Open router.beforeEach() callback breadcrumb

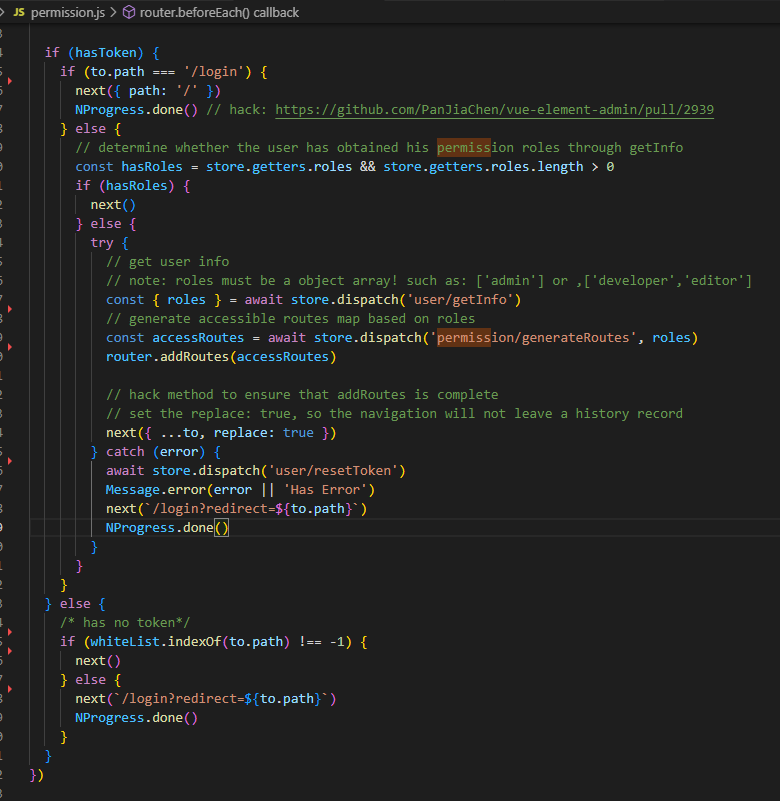(x=219, y=12)
